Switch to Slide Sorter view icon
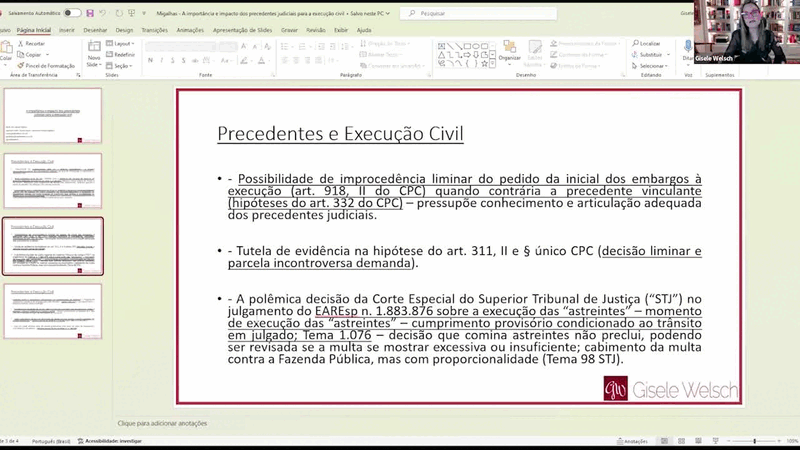The height and width of the screenshot is (450, 800). click(681, 441)
